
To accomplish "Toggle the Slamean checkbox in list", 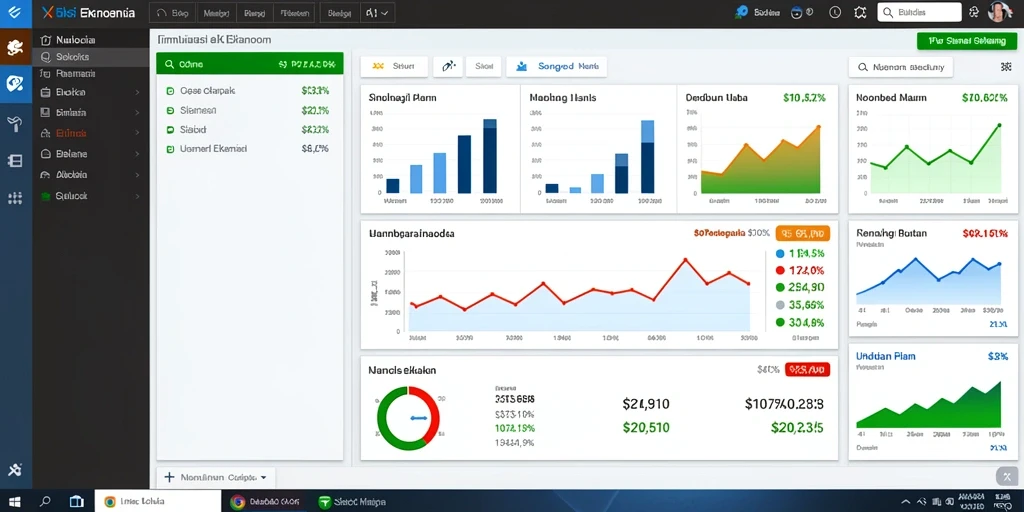I will click(170, 110).
